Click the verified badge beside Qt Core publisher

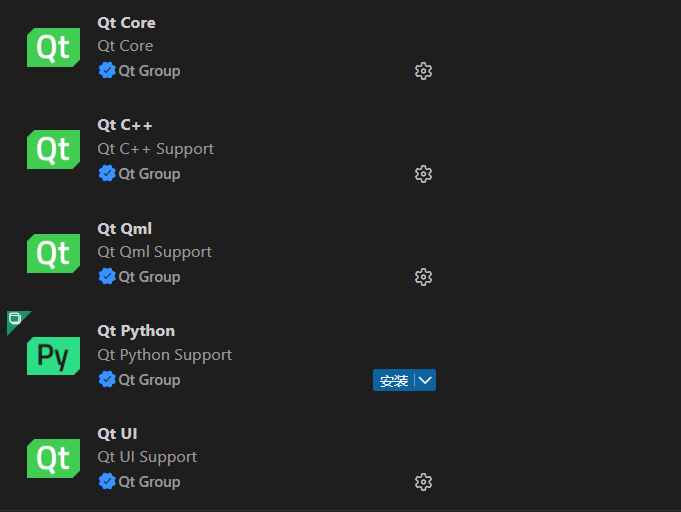coord(107,71)
